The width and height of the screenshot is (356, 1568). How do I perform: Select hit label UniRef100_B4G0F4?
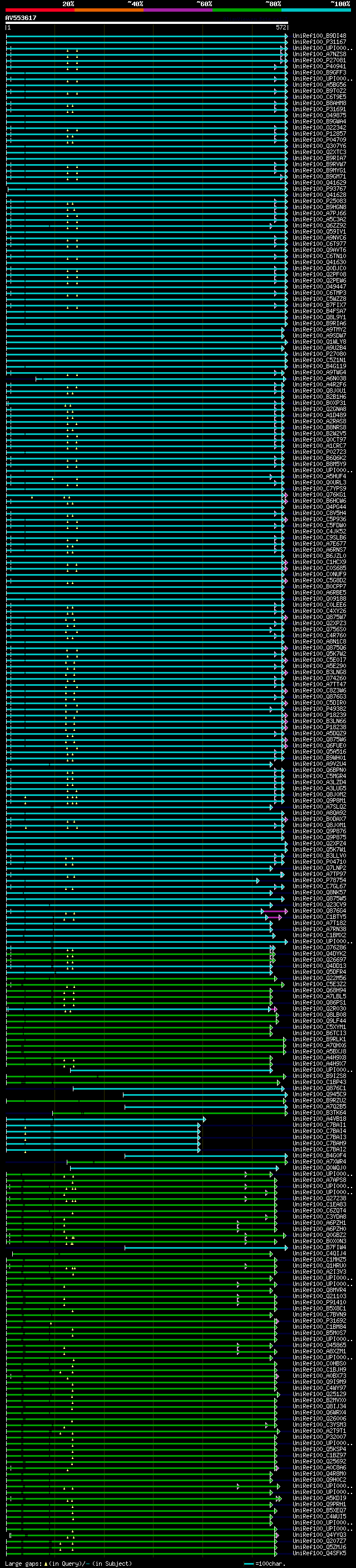pyautogui.click(x=319, y=1155)
